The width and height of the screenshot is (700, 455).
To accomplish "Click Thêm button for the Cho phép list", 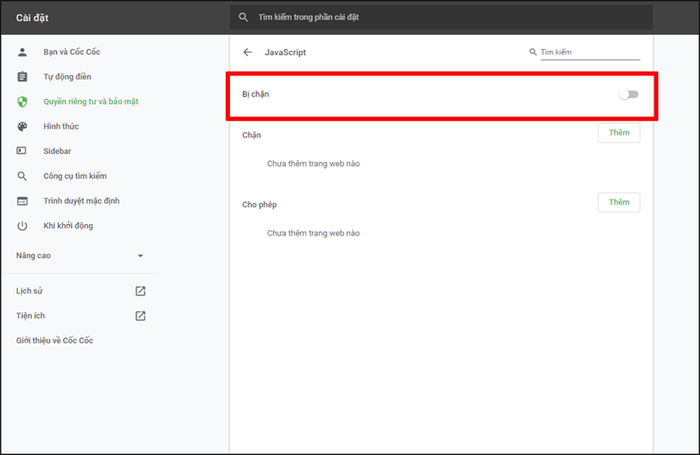I will (619, 202).
